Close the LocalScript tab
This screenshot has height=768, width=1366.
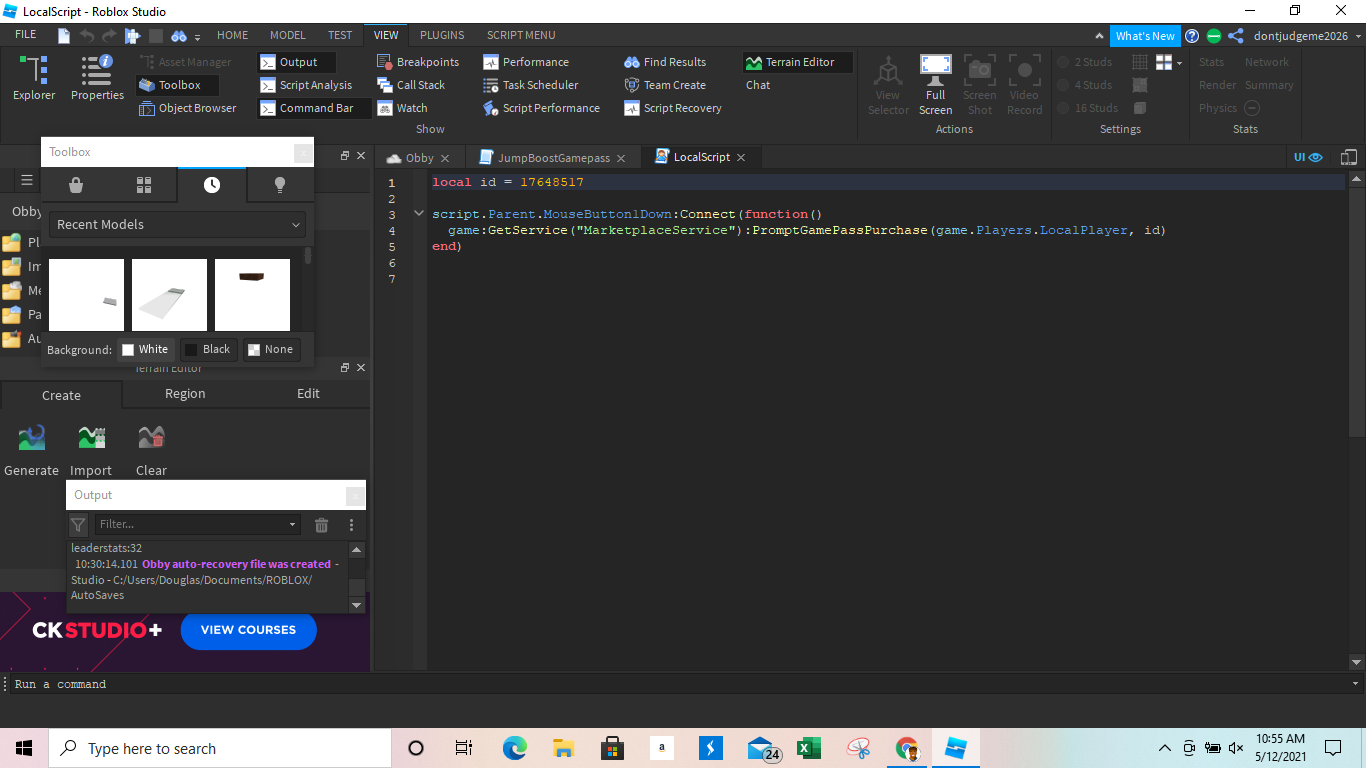tap(741, 157)
